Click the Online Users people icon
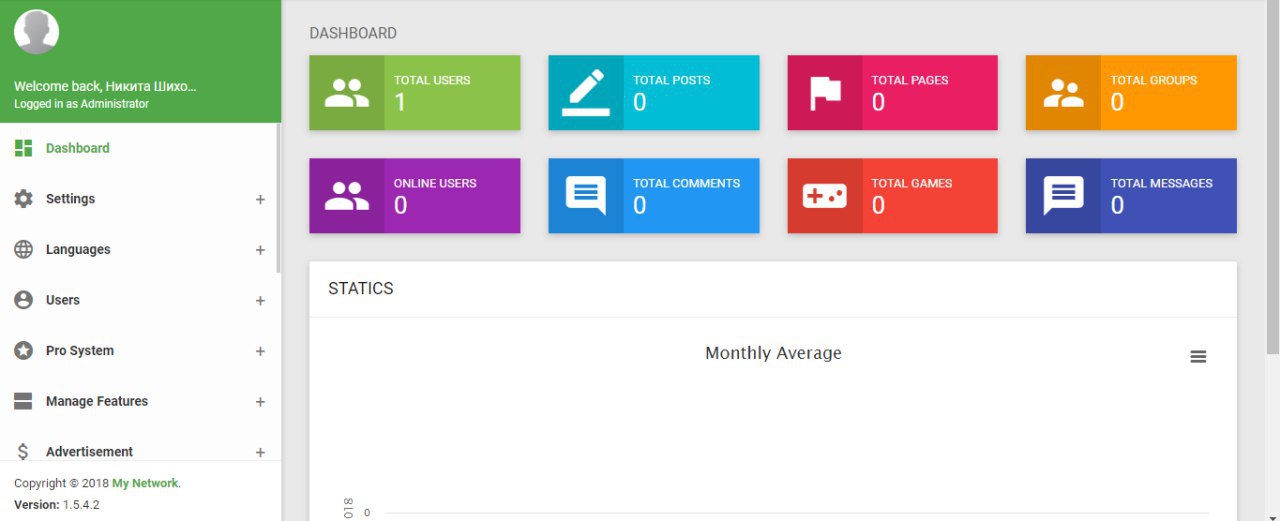 point(347,196)
